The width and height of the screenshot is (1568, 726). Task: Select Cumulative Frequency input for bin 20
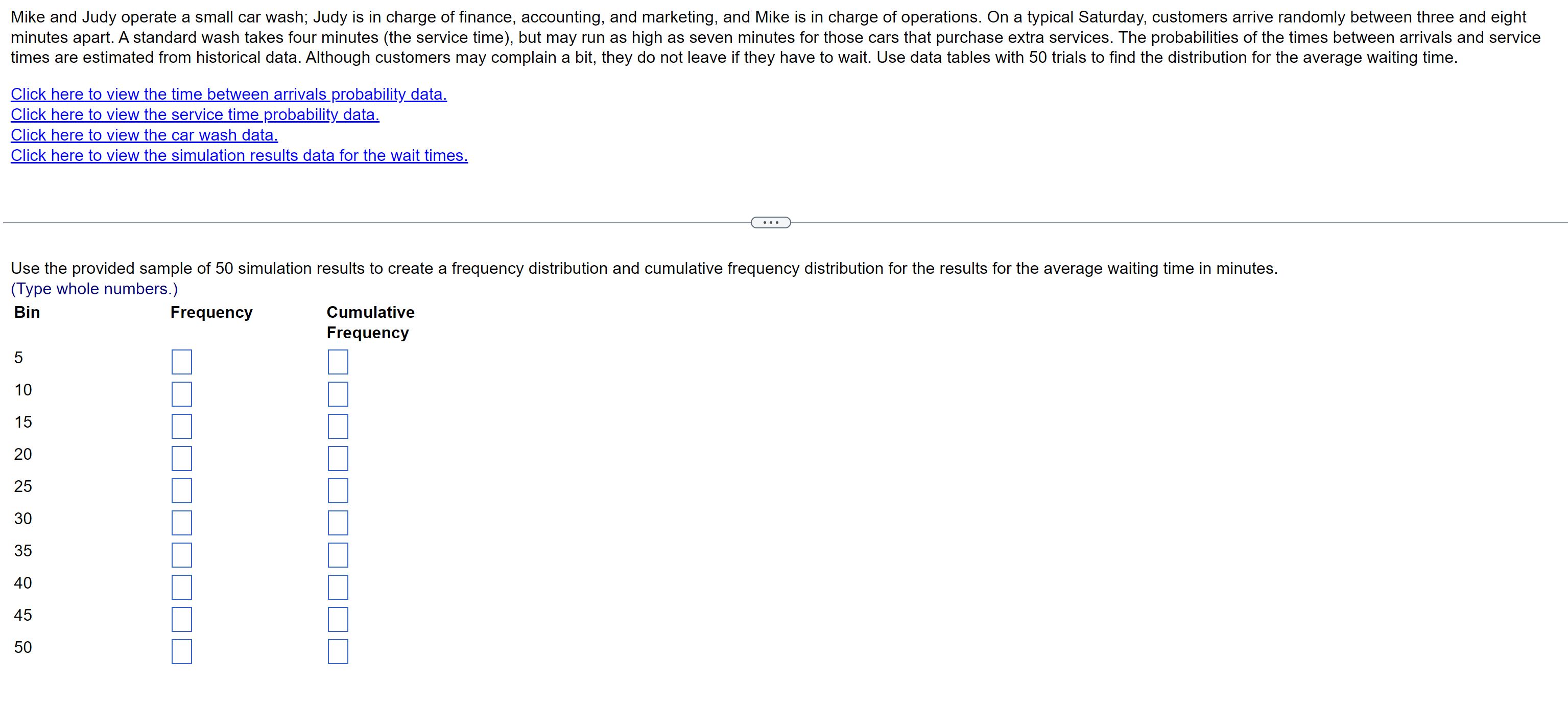click(x=338, y=459)
